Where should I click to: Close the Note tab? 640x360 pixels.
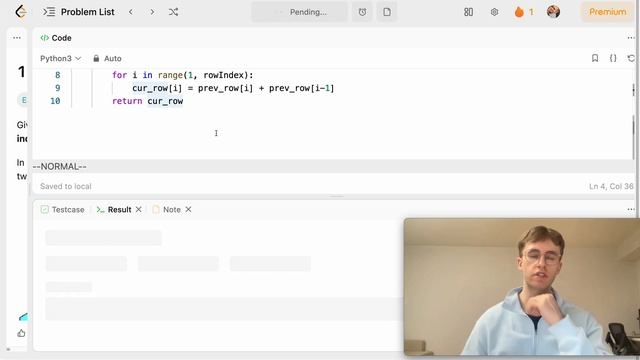[188, 209]
